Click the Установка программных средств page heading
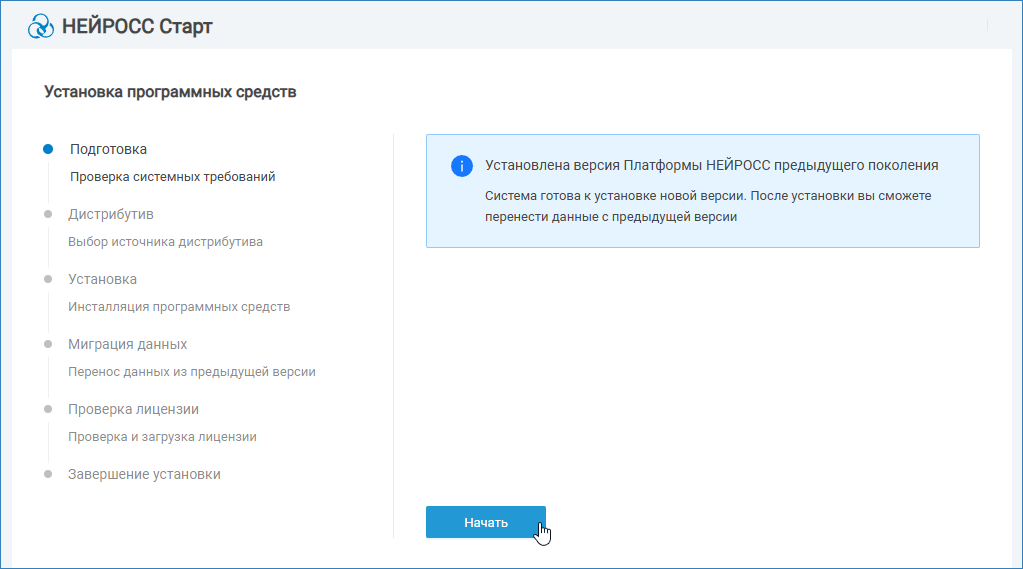Viewport: 1023px width, 569px height. click(170, 92)
